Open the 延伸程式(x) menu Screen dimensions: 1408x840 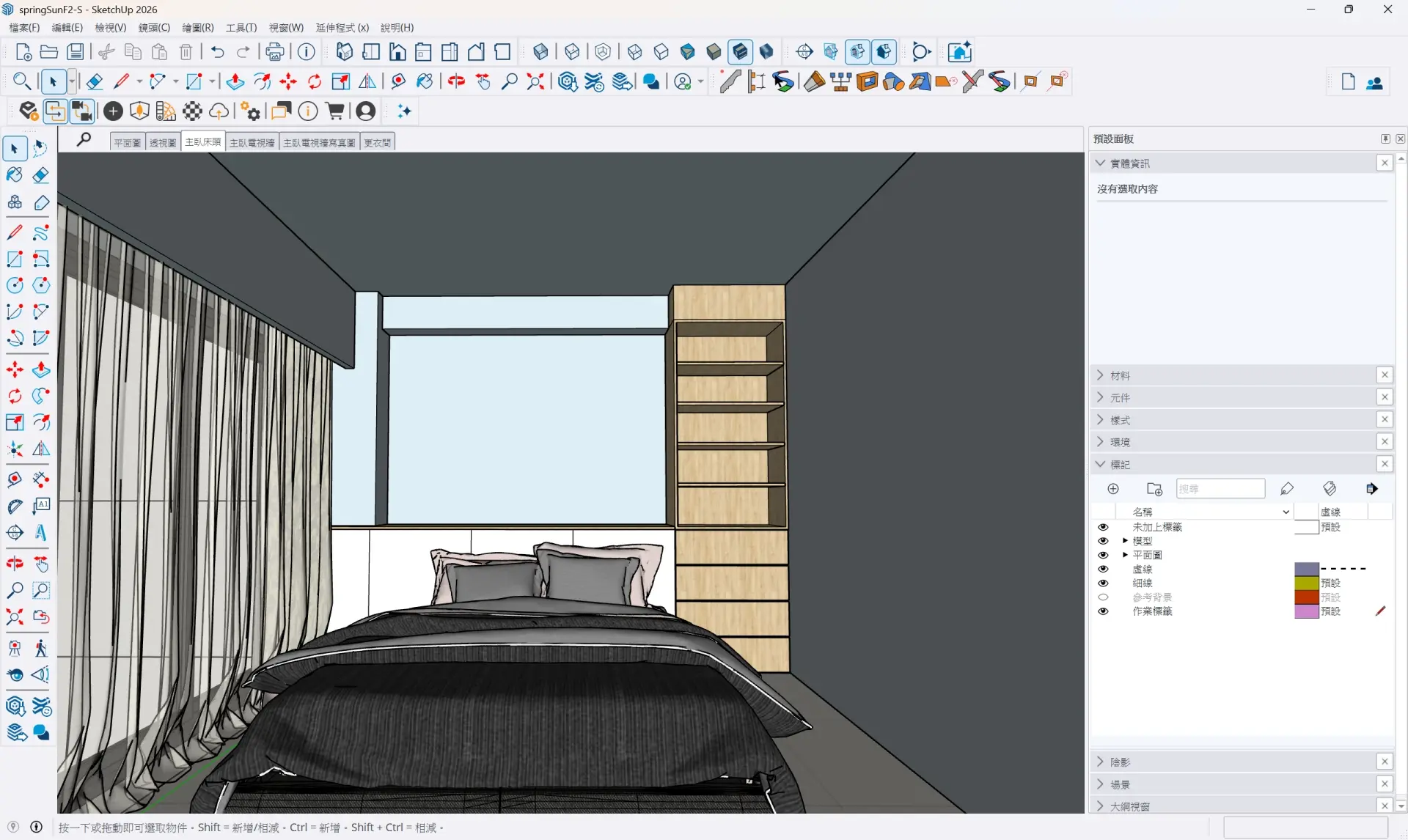coord(342,28)
